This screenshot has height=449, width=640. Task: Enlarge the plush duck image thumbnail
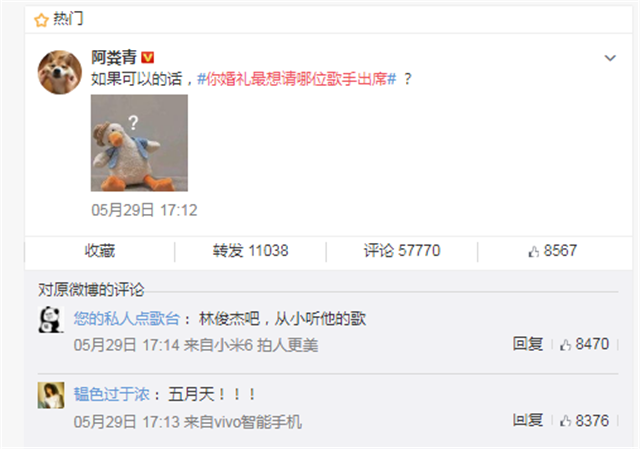[x=139, y=143]
